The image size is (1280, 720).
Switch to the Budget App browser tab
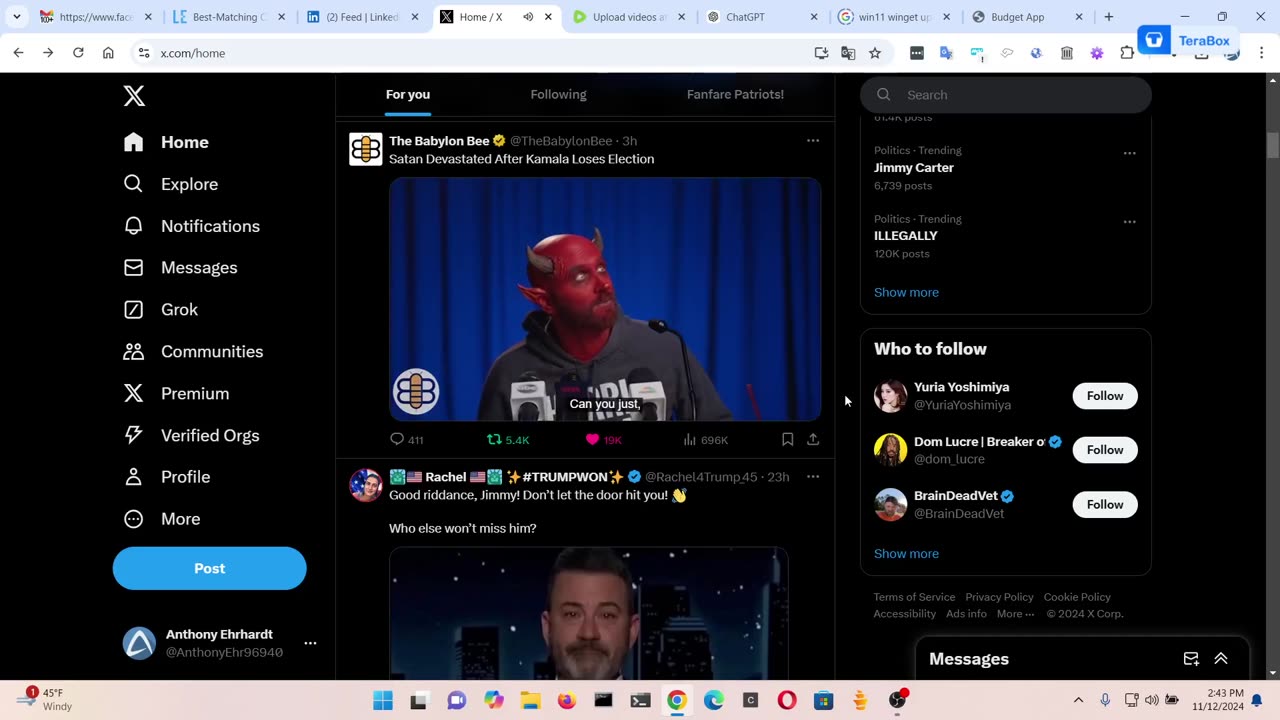click(1027, 17)
